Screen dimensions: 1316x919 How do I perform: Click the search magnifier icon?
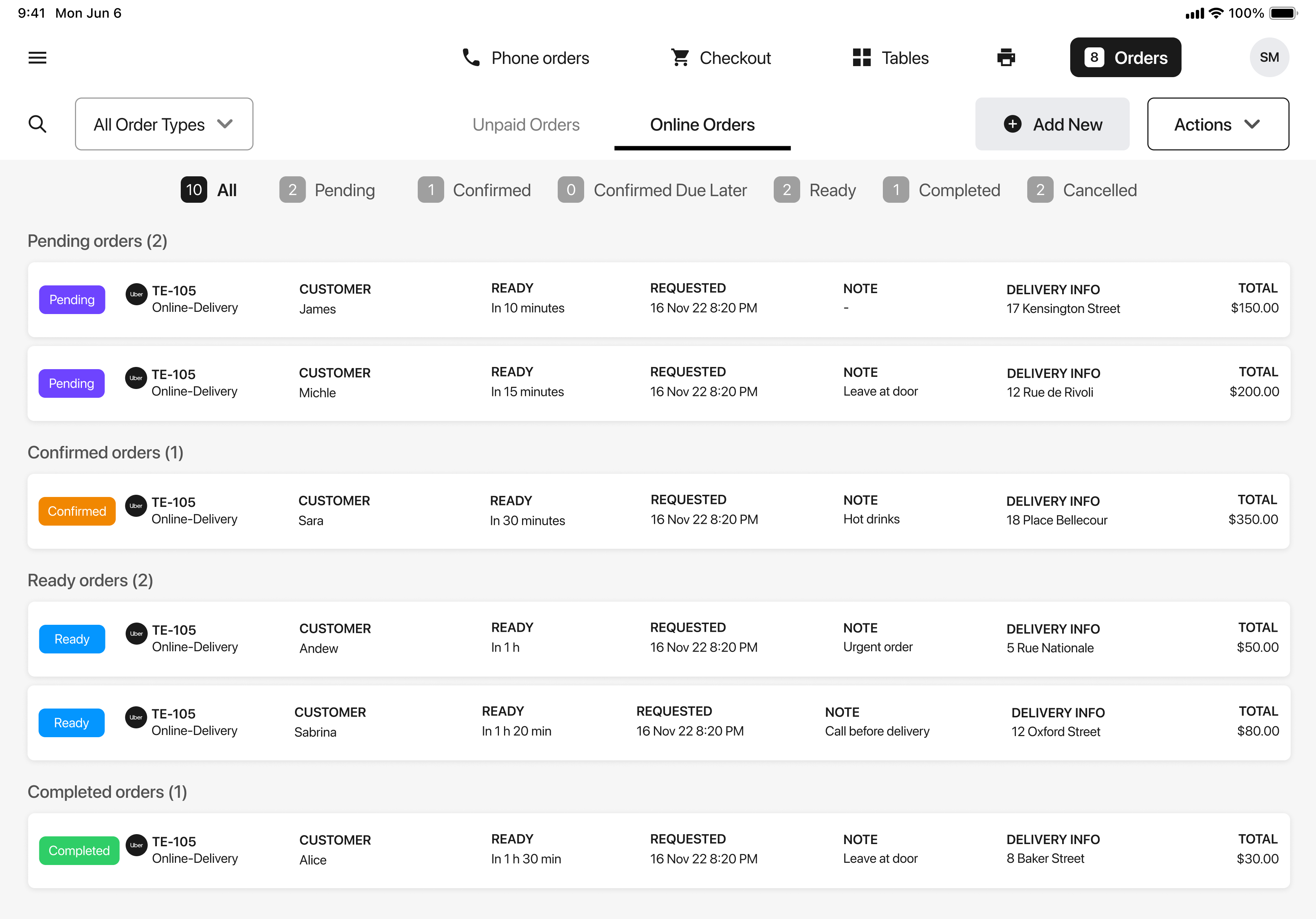coord(37,124)
